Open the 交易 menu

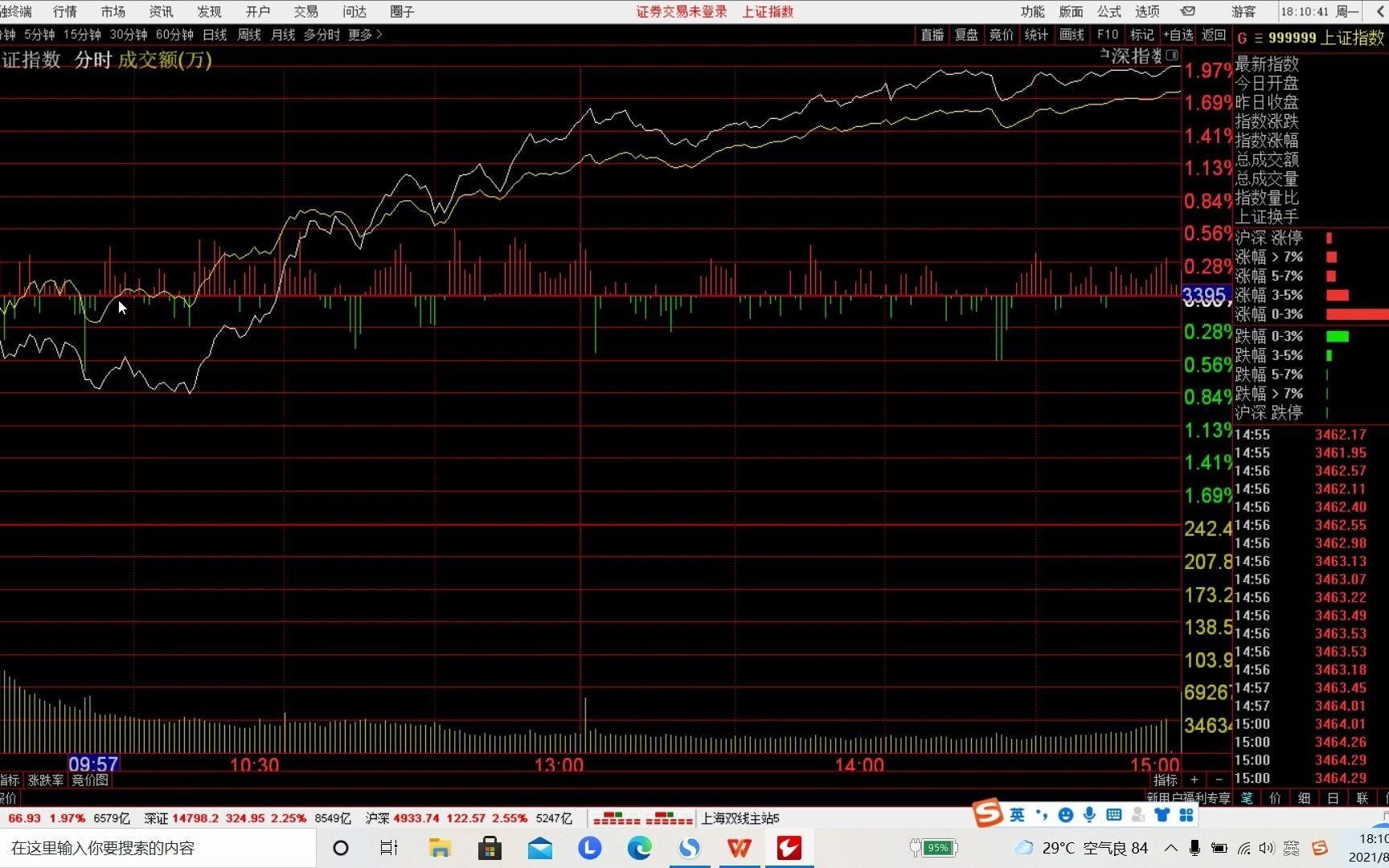[306, 11]
